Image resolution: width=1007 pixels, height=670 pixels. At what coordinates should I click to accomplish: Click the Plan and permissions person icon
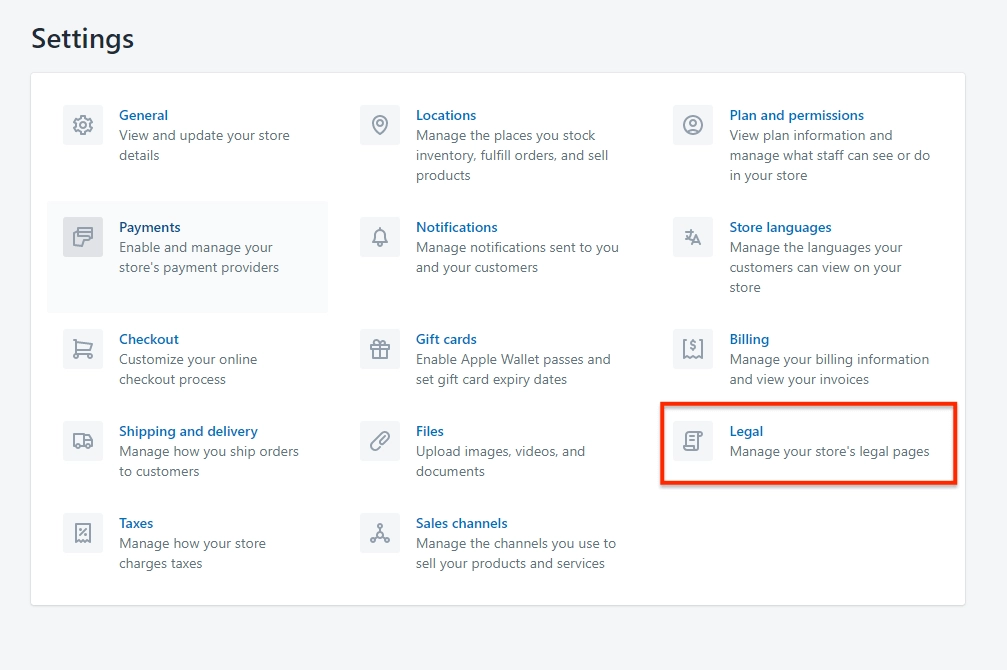tap(692, 125)
